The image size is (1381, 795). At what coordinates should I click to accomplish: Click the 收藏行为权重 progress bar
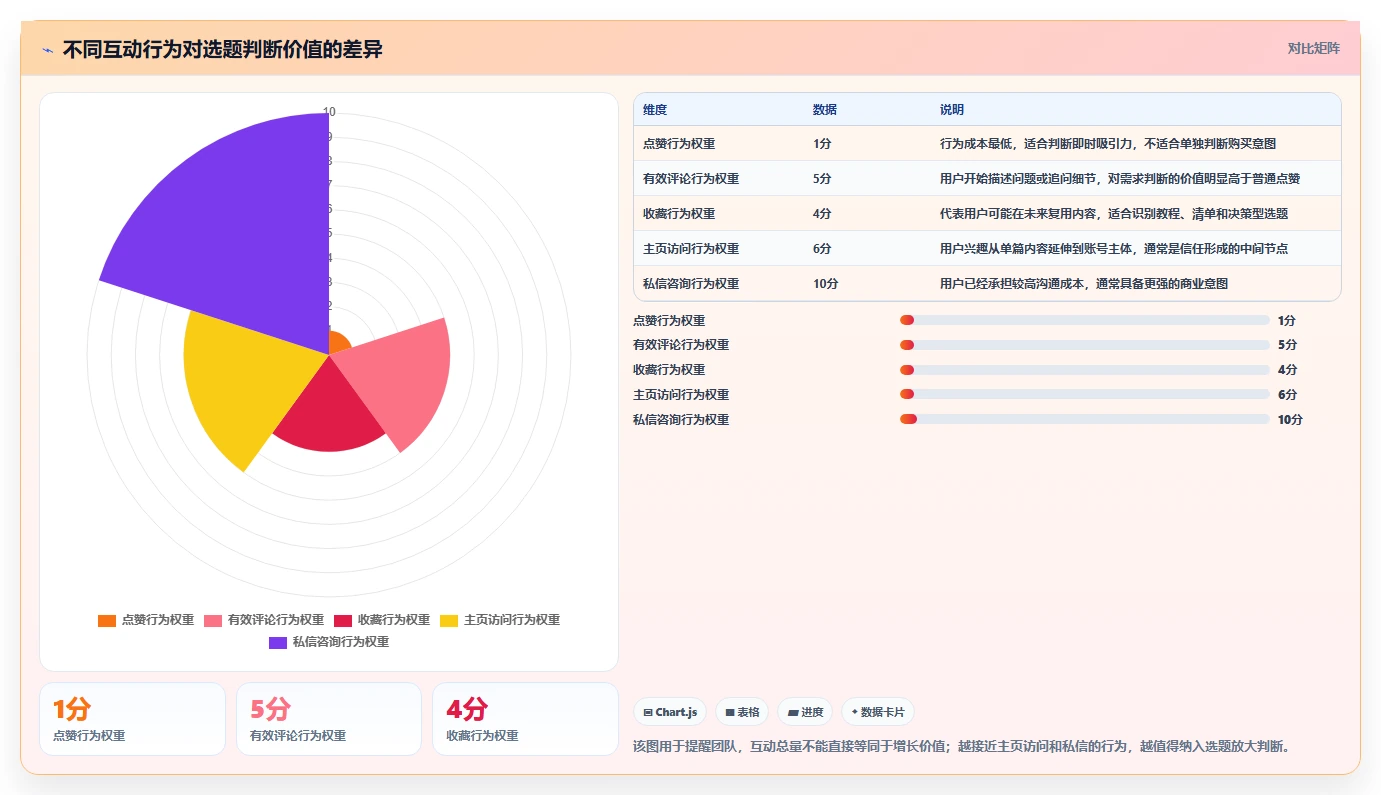click(x=1085, y=369)
